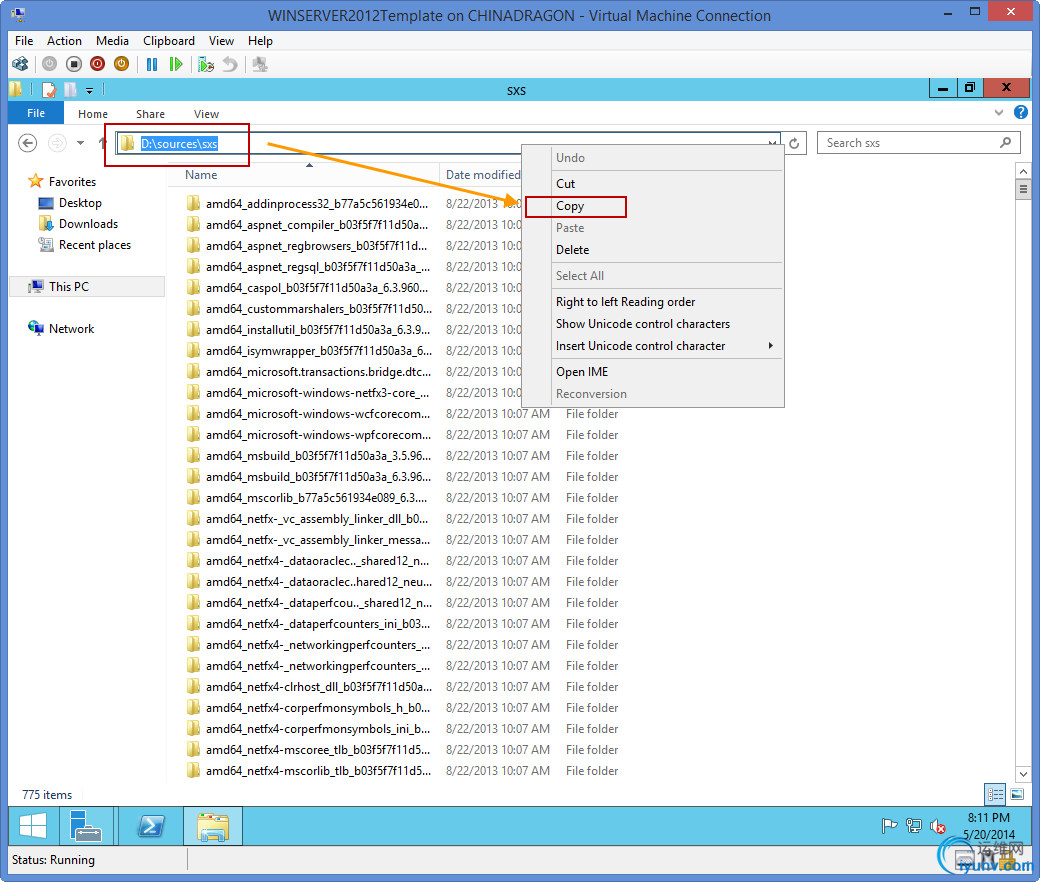The width and height of the screenshot is (1040, 882).
Task: Click the Revert arrow icon
Action: pyautogui.click(x=230, y=64)
